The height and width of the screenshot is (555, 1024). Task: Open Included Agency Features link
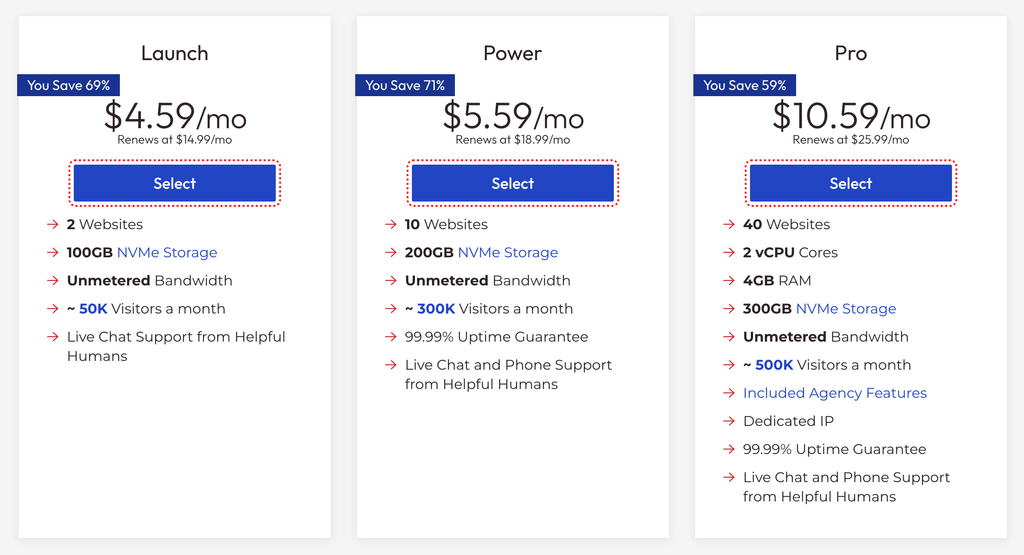[x=835, y=393]
